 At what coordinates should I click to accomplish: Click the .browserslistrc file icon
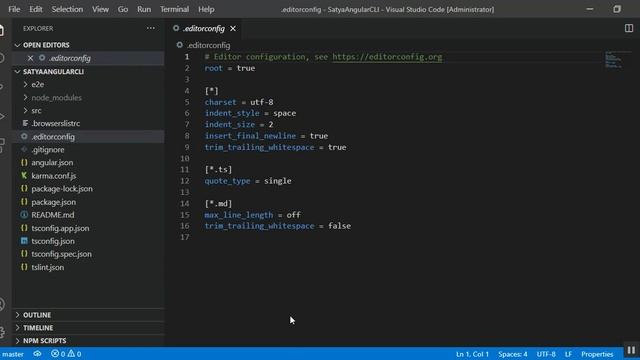coord(25,123)
